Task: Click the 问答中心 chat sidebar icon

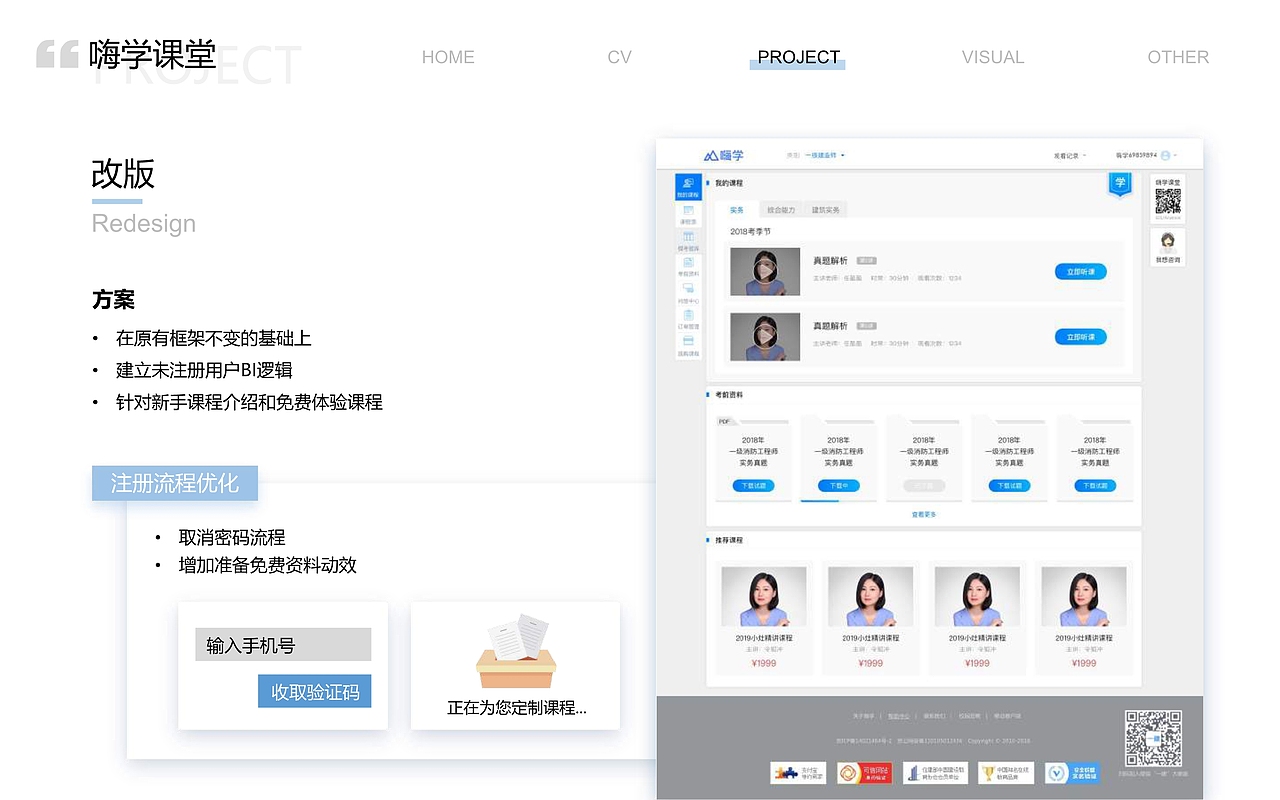Action: (688, 294)
